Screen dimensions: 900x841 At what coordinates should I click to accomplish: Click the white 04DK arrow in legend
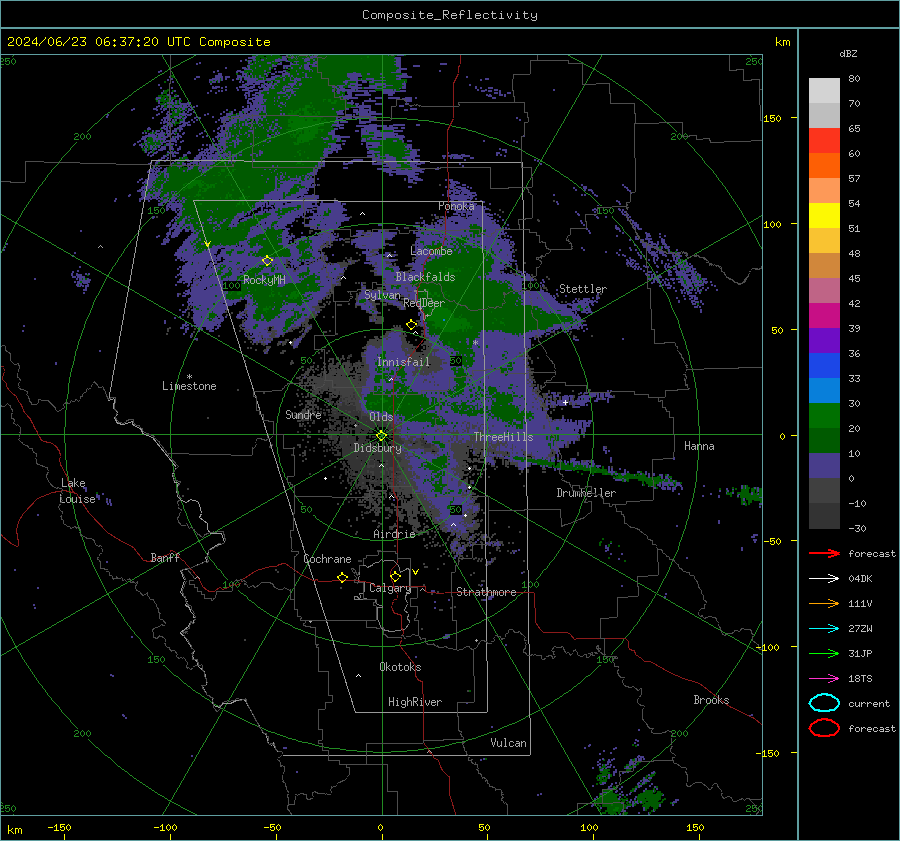[824, 578]
